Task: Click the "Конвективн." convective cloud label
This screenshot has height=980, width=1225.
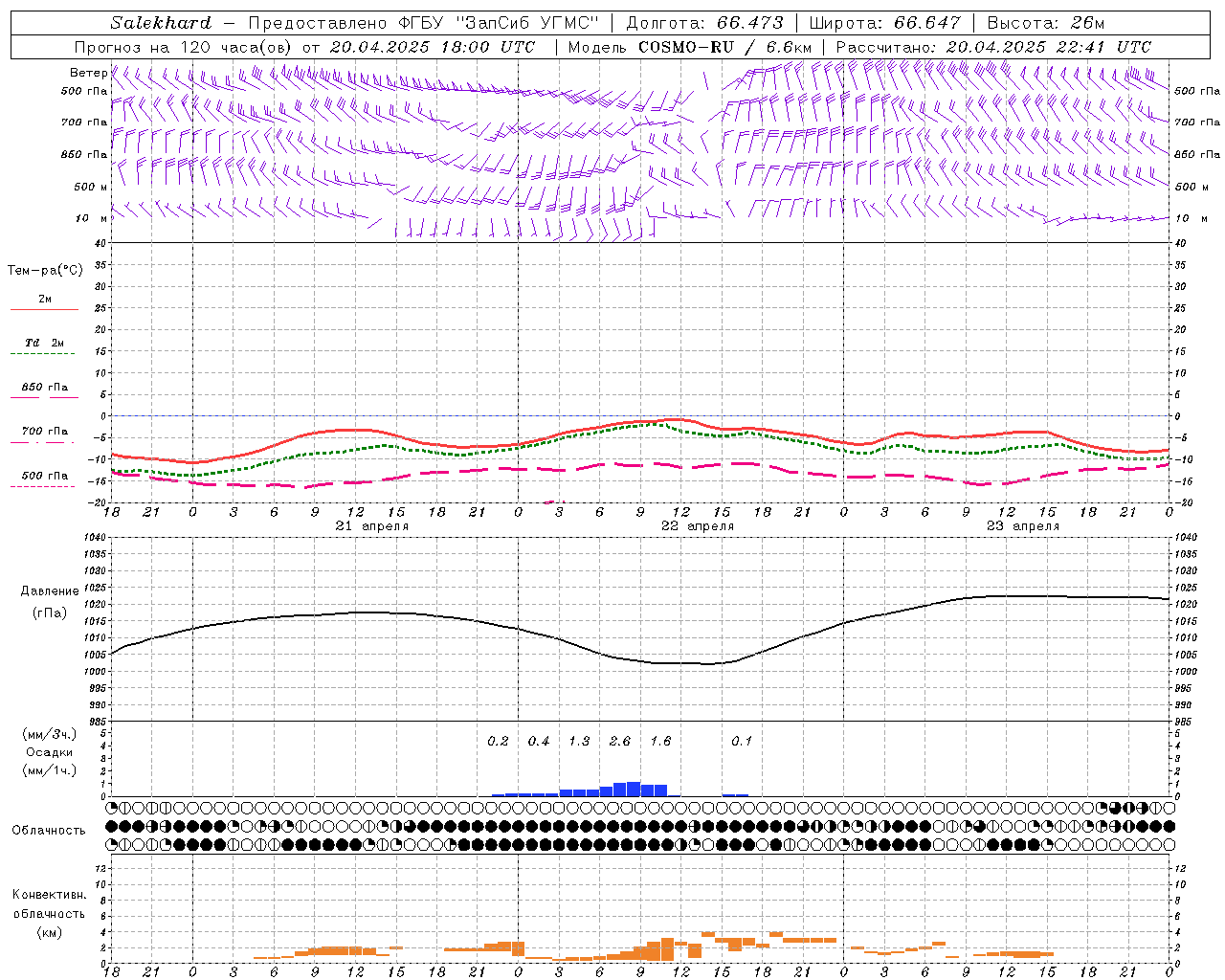Action: point(50,895)
